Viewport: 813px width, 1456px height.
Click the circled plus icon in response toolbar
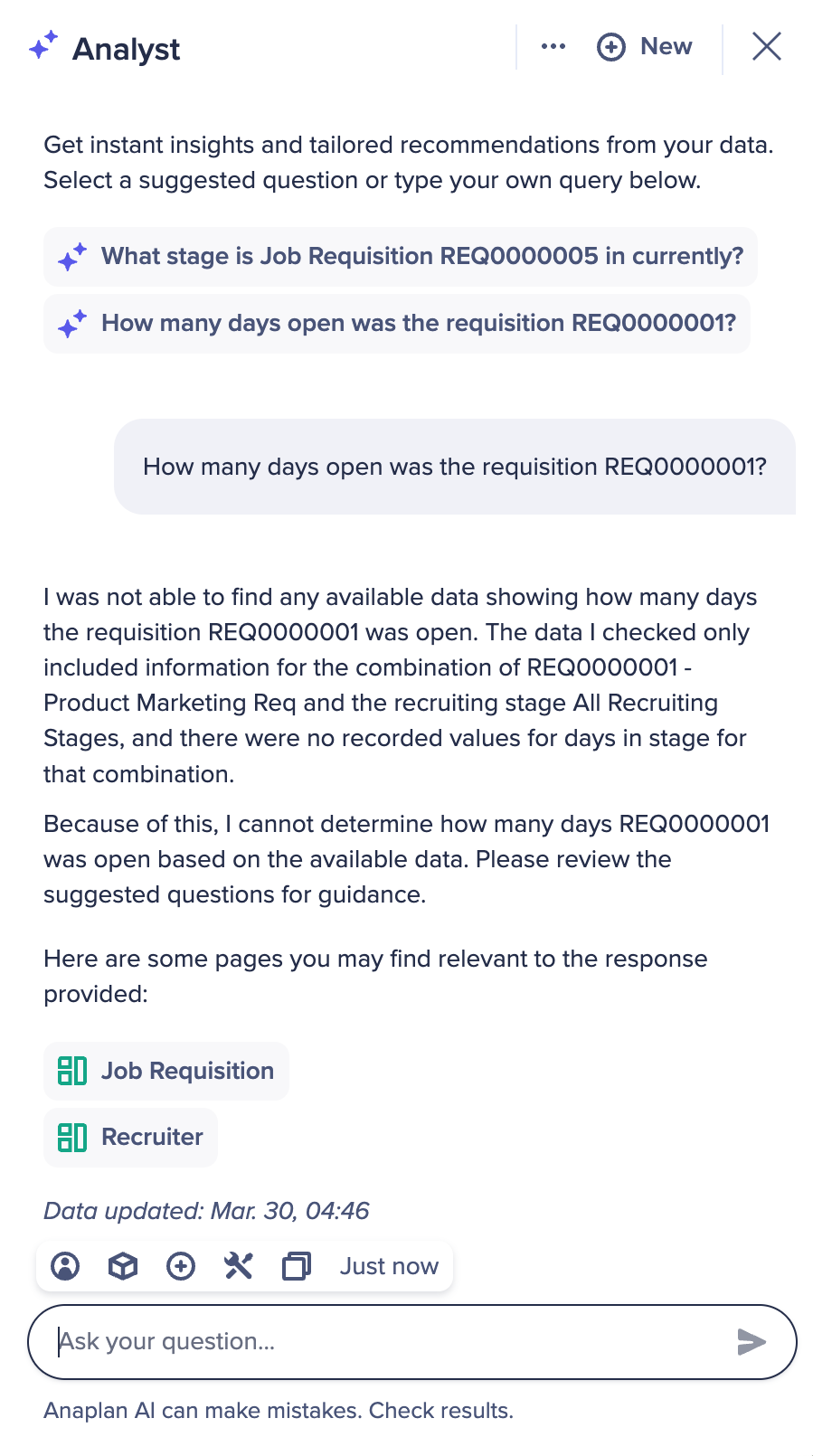(181, 1266)
